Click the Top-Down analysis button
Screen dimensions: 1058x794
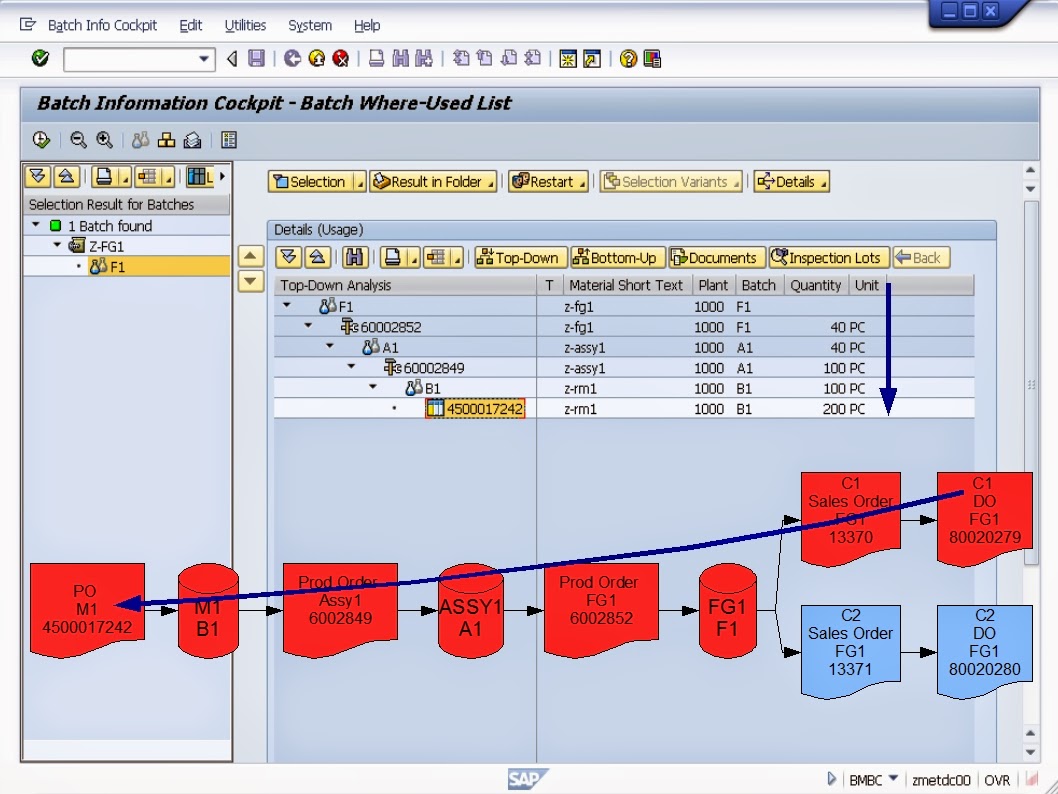(x=521, y=258)
